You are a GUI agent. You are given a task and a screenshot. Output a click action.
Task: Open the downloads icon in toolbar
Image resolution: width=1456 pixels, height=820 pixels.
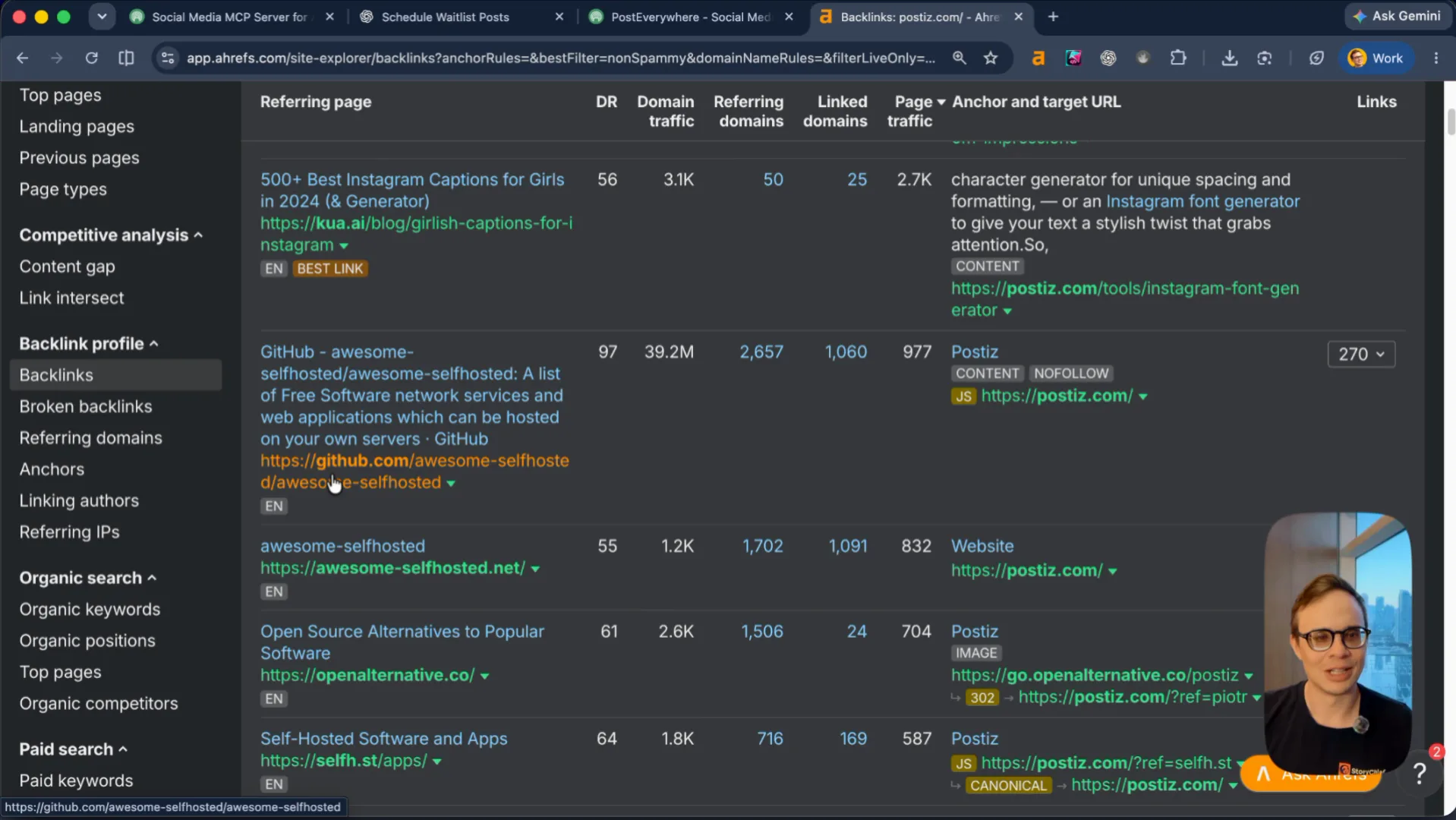pos(1230,58)
